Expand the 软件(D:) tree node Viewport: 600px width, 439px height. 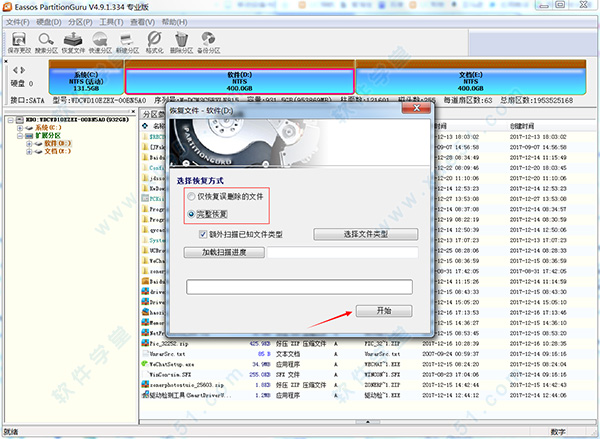(29, 144)
